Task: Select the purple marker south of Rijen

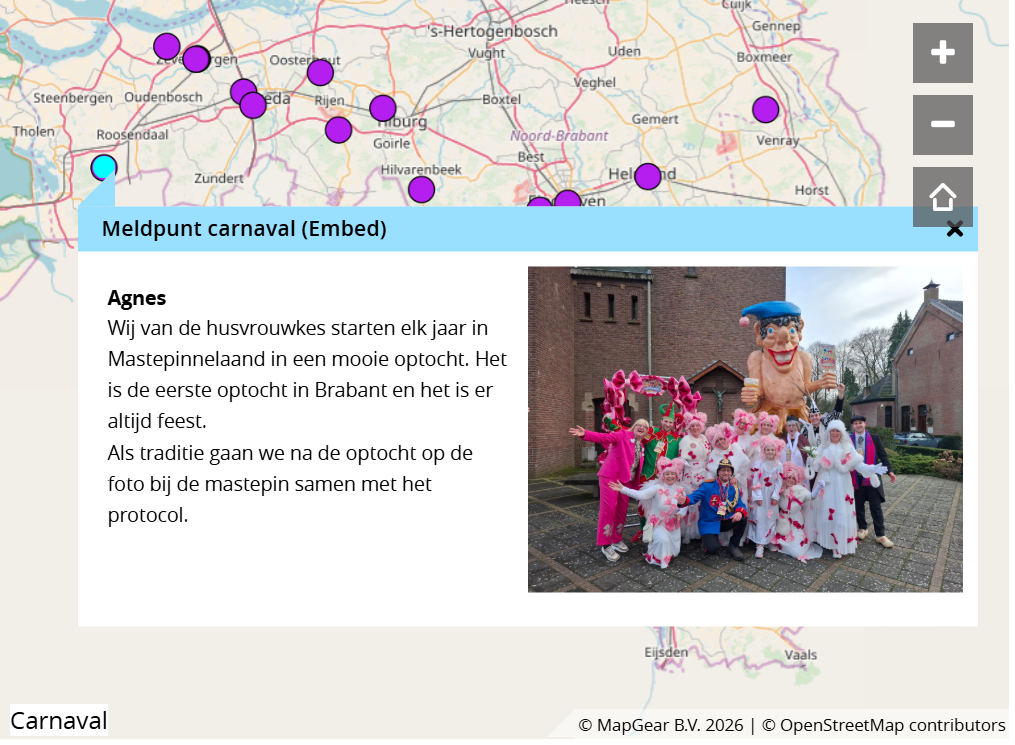Action: click(338, 130)
